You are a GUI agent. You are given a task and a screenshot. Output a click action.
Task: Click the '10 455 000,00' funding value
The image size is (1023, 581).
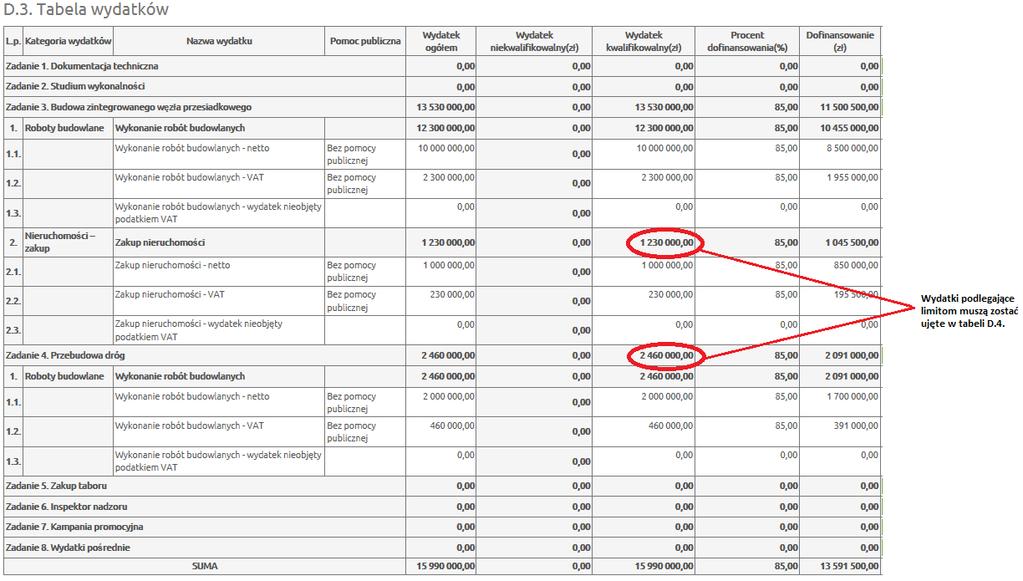click(849, 128)
